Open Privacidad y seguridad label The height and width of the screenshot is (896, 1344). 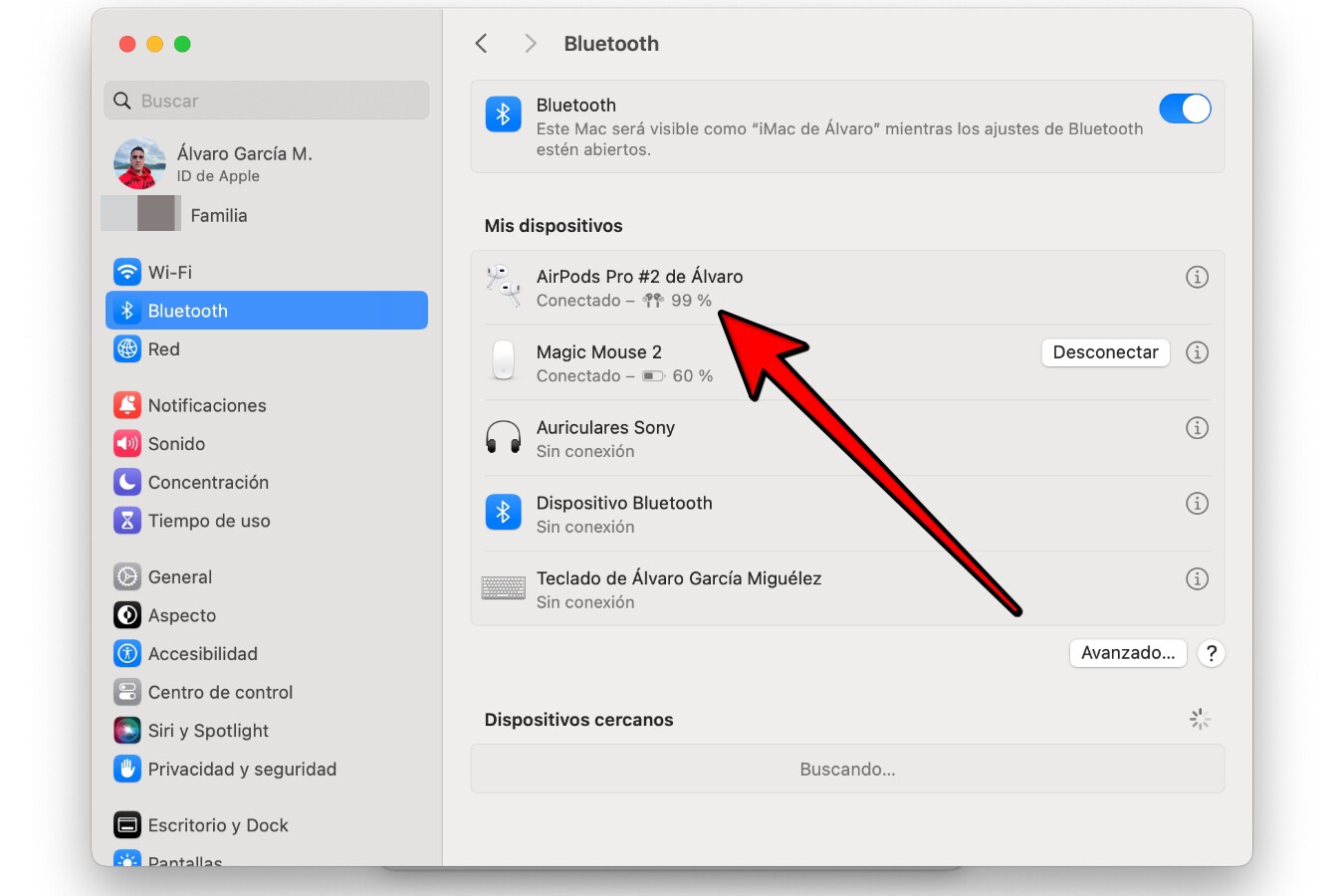[x=243, y=770]
